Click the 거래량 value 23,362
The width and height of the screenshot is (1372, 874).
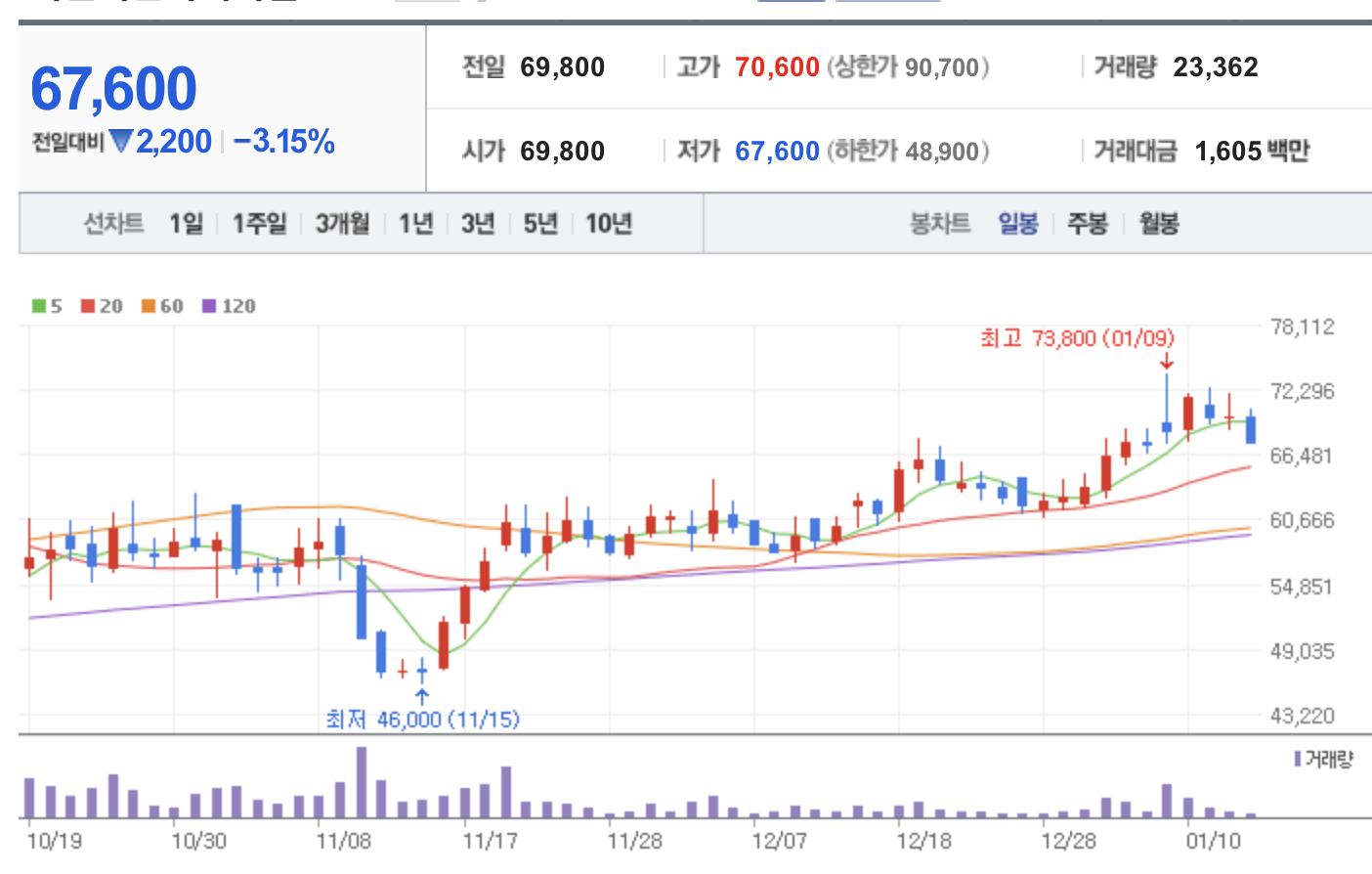pyautogui.click(x=1216, y=67)
